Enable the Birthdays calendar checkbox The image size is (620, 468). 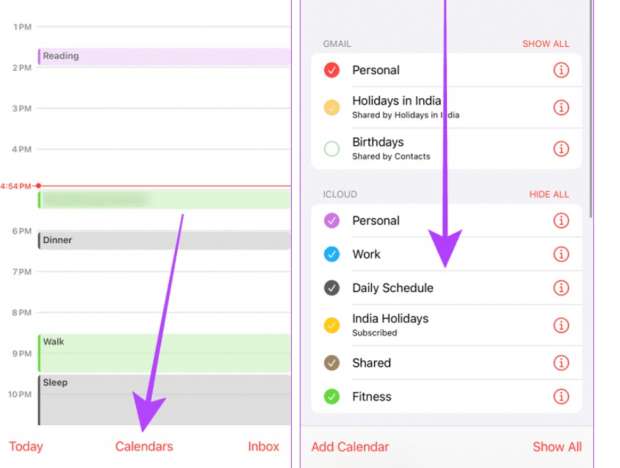[x=332, y=149]
